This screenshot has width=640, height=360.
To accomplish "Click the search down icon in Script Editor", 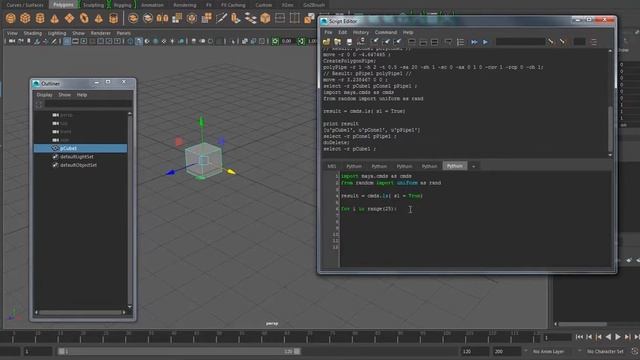I will click(551, 42).
